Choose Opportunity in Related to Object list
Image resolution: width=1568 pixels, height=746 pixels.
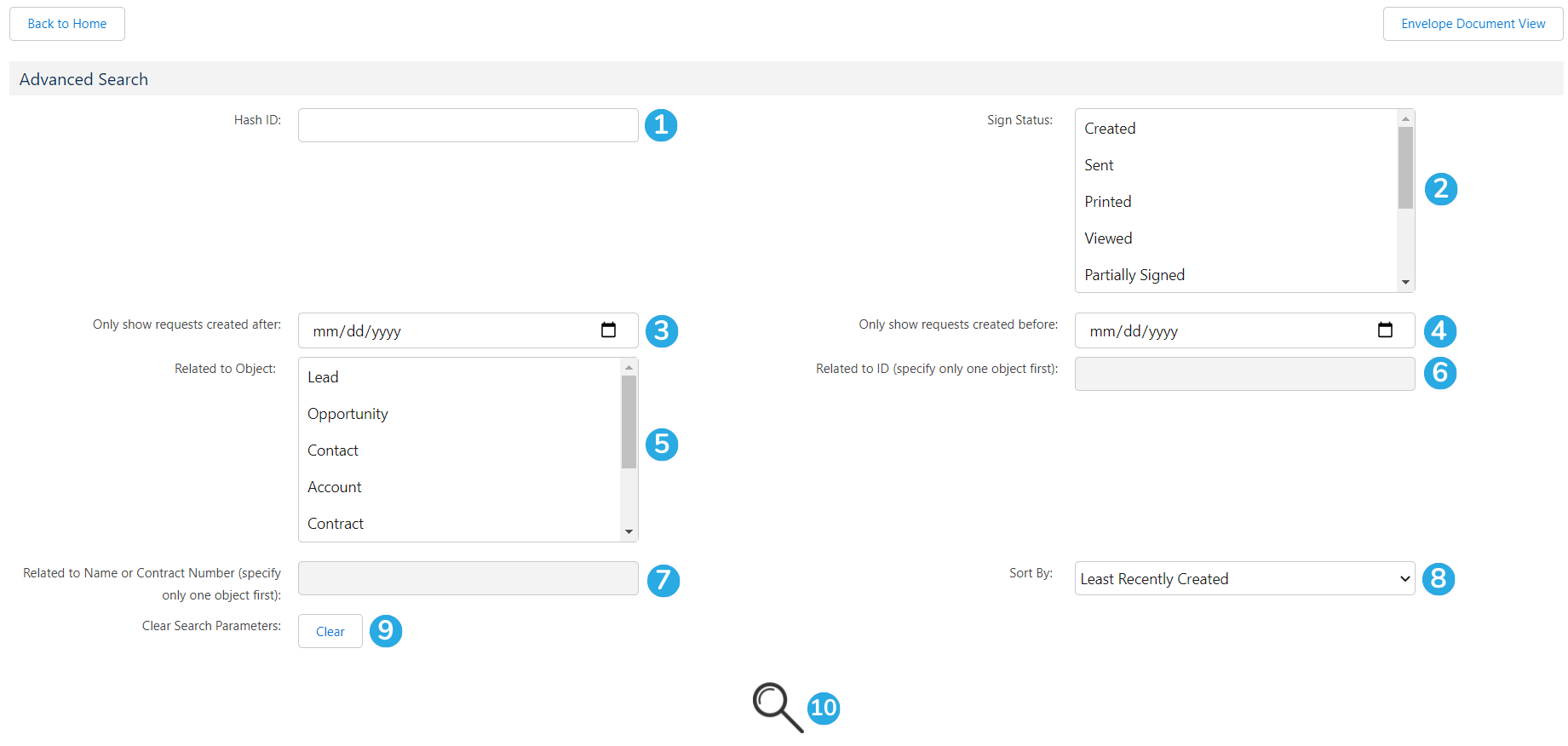coord(460,414)
